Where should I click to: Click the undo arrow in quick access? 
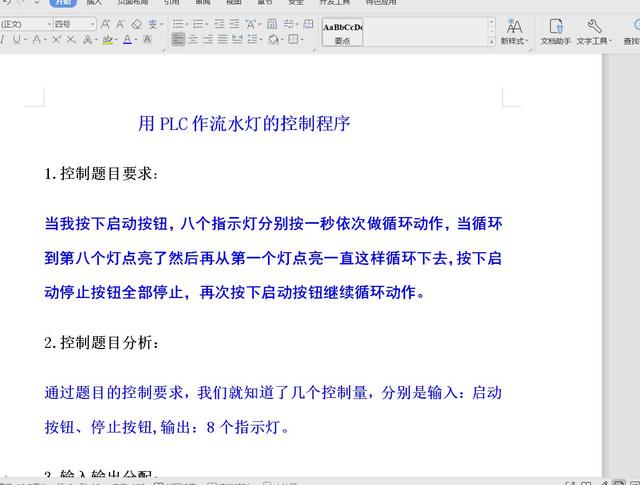(x=7, y=2)
